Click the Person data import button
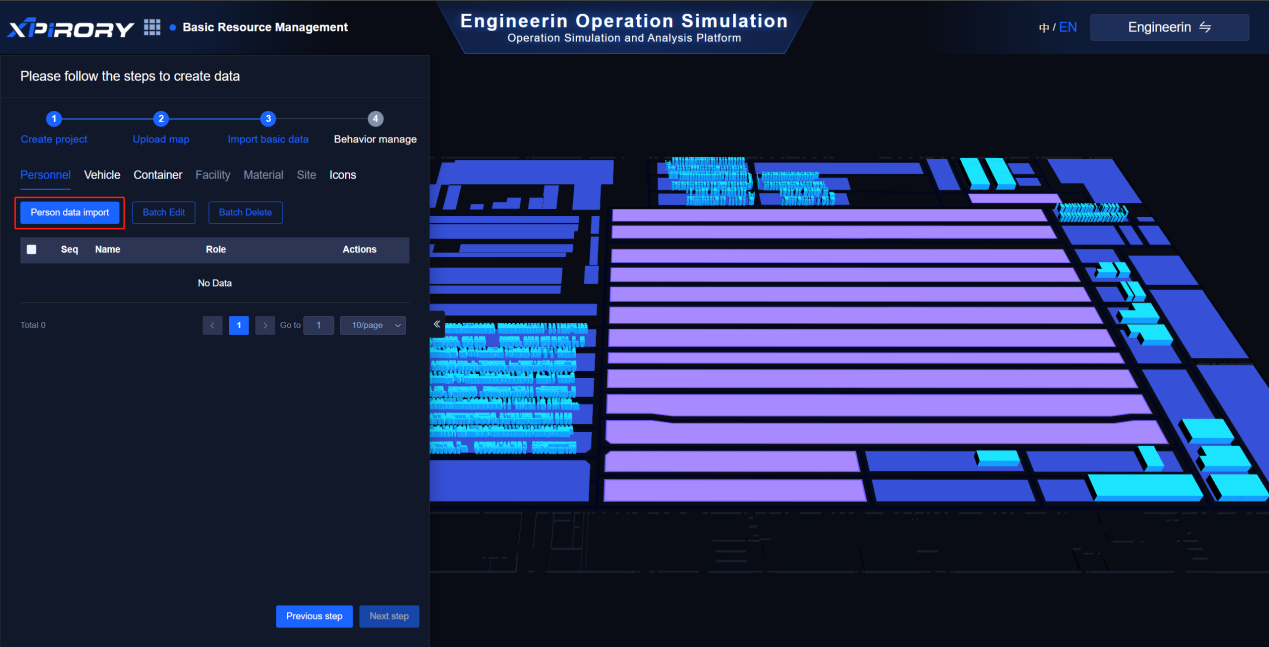 pyautogui.click(x=70, y=213)
